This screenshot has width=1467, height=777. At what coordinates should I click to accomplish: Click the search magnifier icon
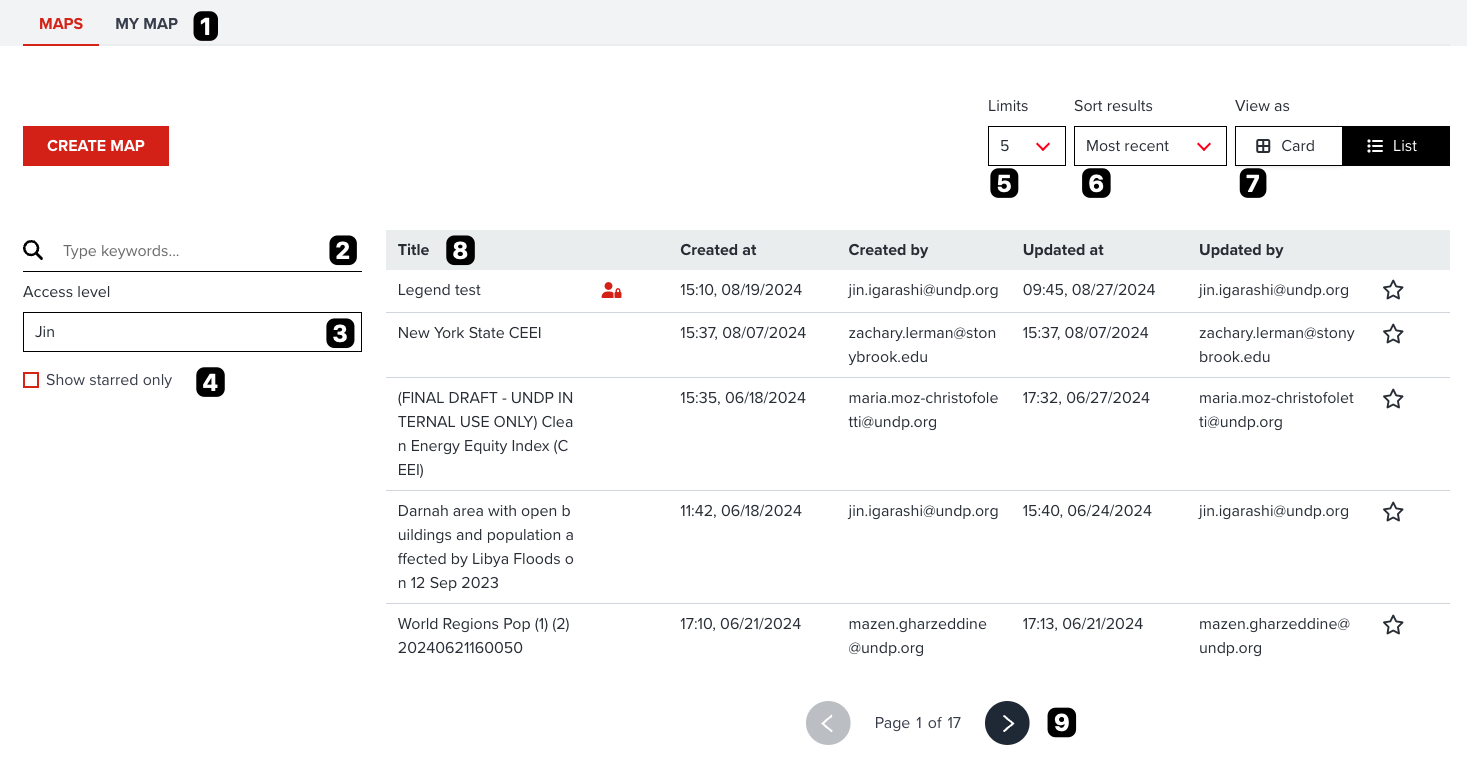tap(33, 249)
